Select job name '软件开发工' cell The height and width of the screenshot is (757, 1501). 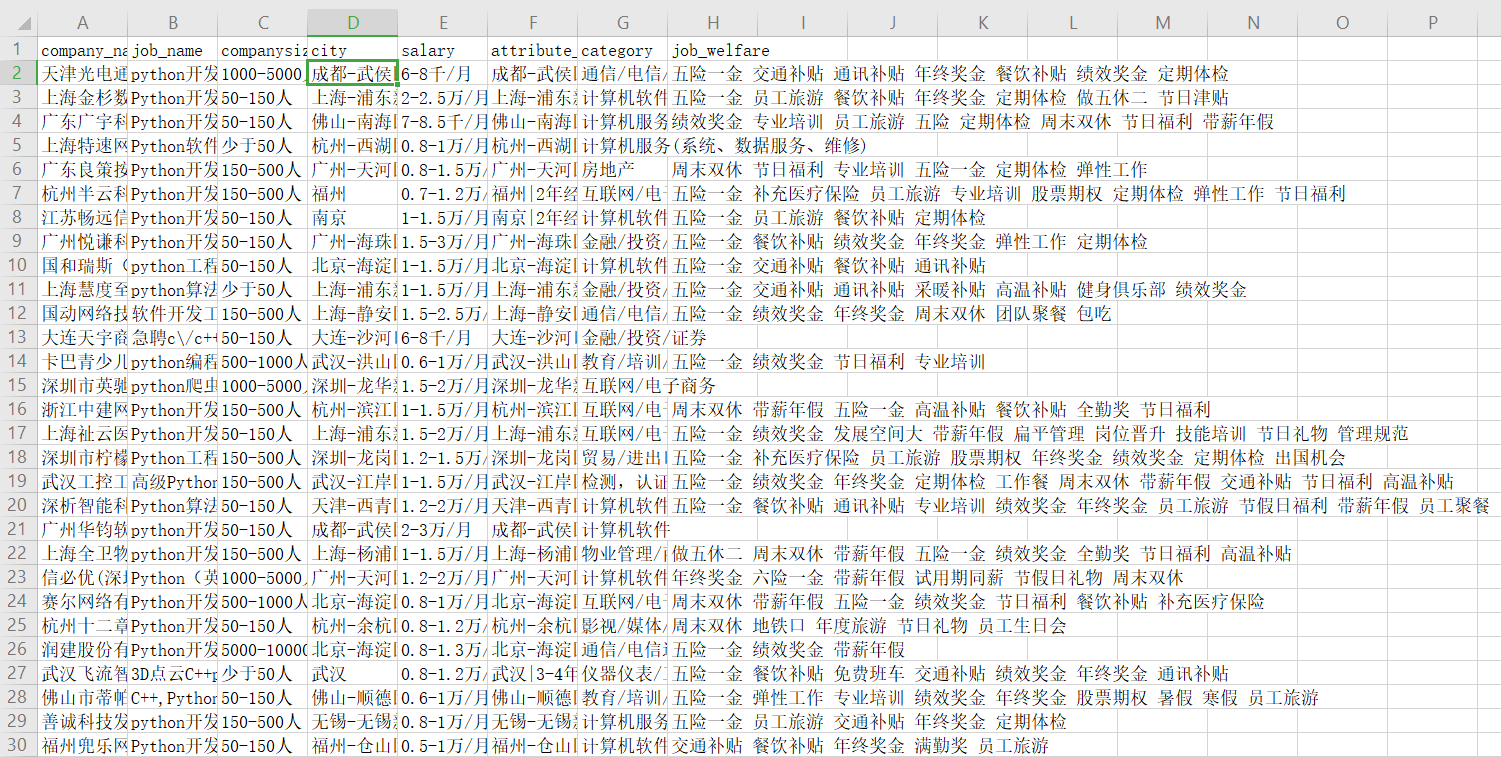point(173,314)
